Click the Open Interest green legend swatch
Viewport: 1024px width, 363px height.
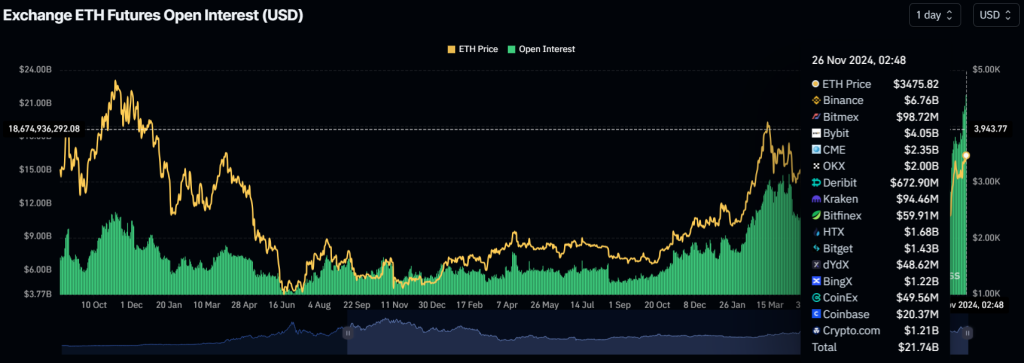511,49
